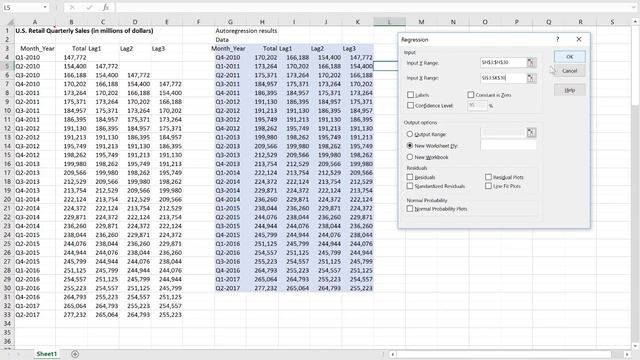Switch to the Sheet1 tab
The width and height of the screenshot is (640, 360).
47,354
